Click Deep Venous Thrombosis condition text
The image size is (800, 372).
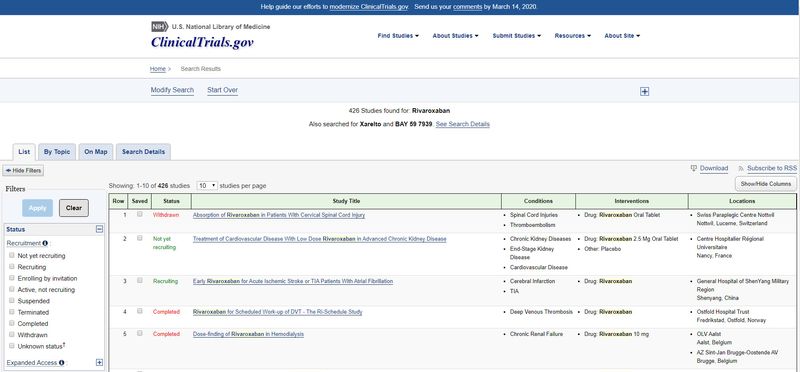[541, 312]
